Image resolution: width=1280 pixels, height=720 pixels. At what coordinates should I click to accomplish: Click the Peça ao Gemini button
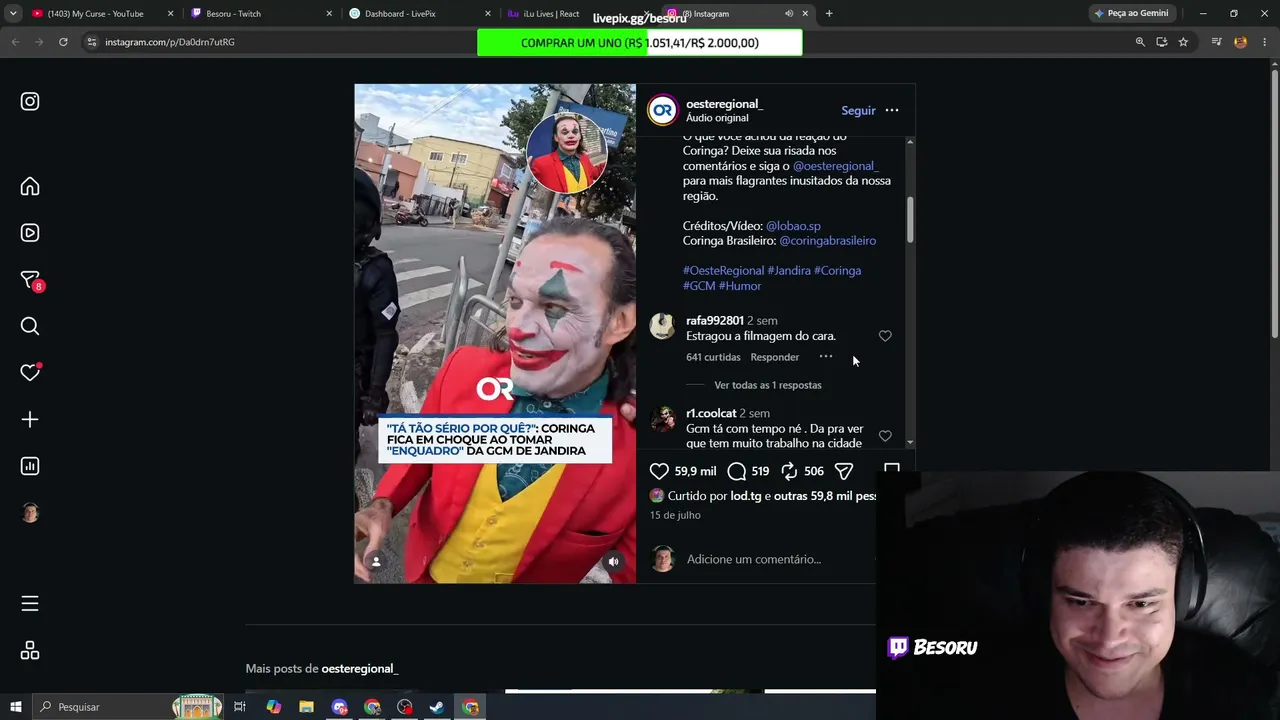pos(1131,14)
